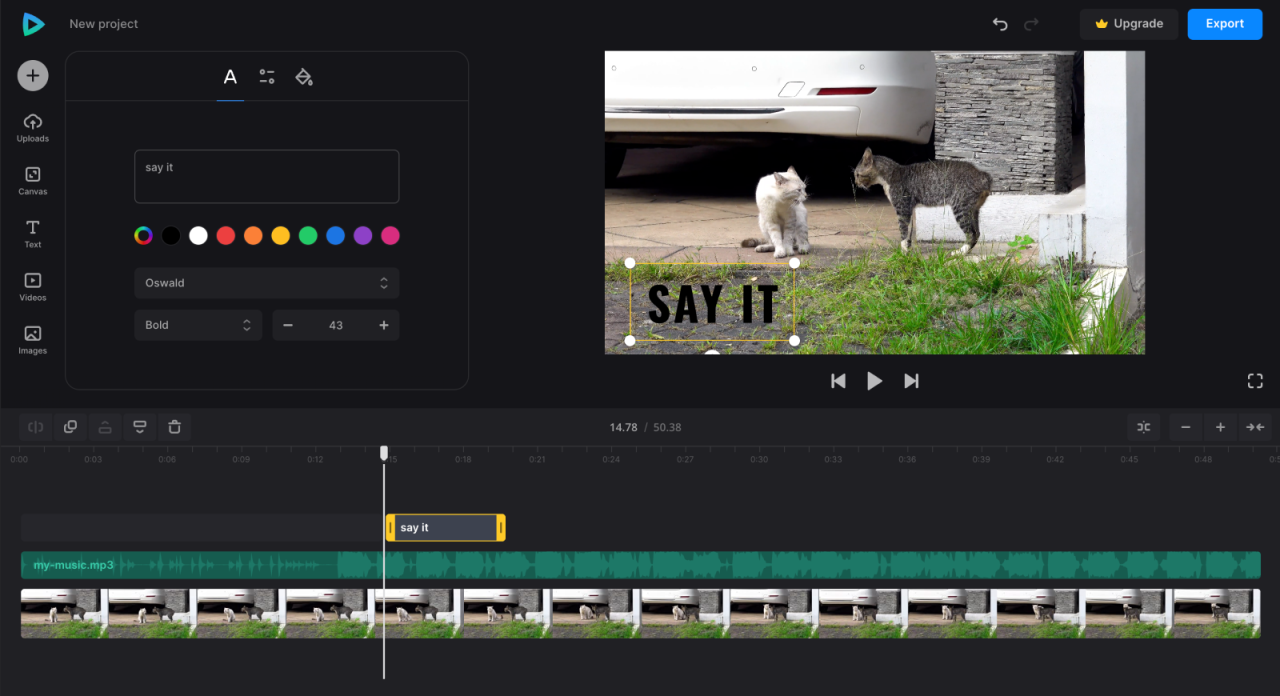Image resolution: width=1280 pixels, height=696 pixels.
Task: Select the red text color swatch
Action: (x=226, y=235)
